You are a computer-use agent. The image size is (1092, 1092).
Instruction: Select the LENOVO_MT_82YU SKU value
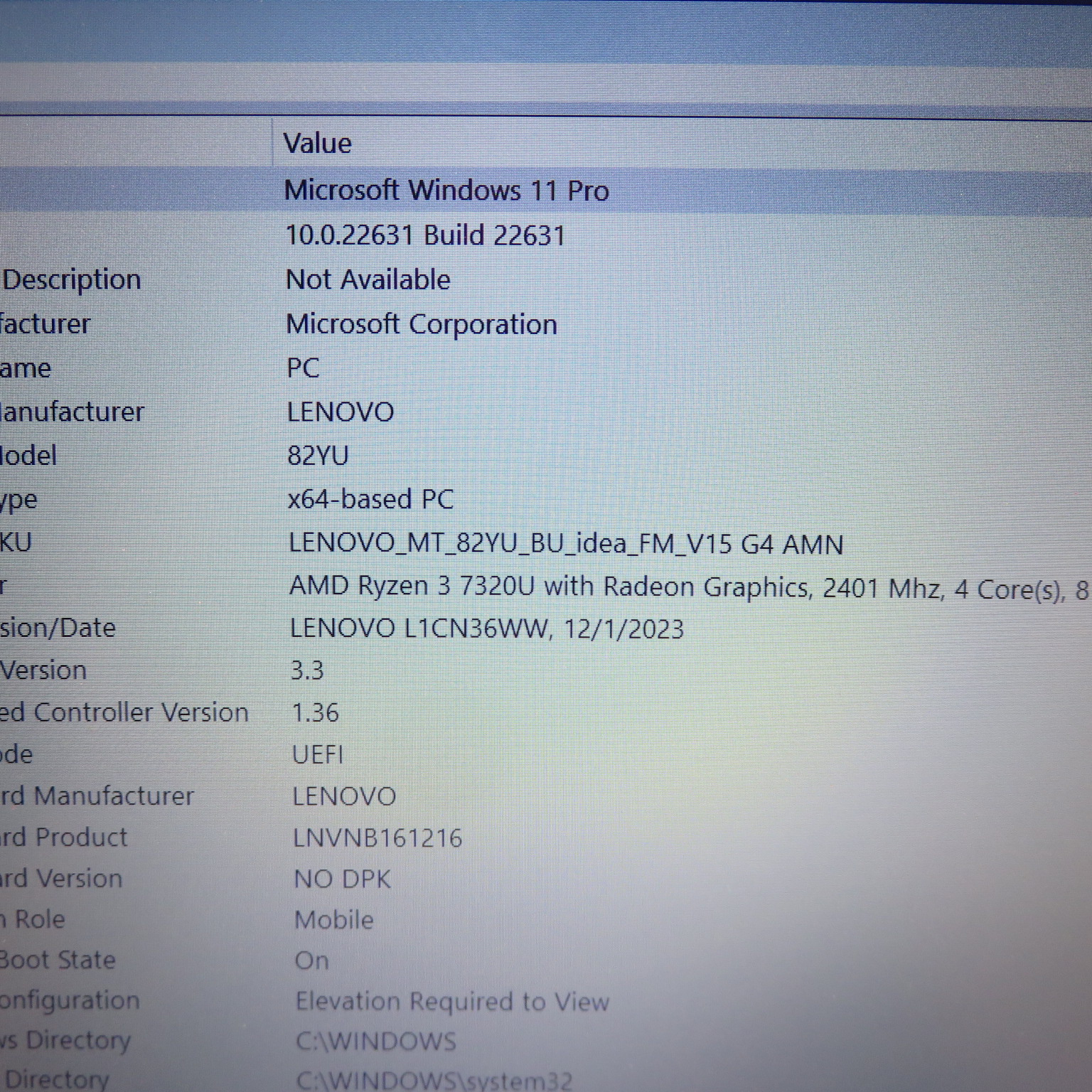pyautogui.click(x=566, y=544)
